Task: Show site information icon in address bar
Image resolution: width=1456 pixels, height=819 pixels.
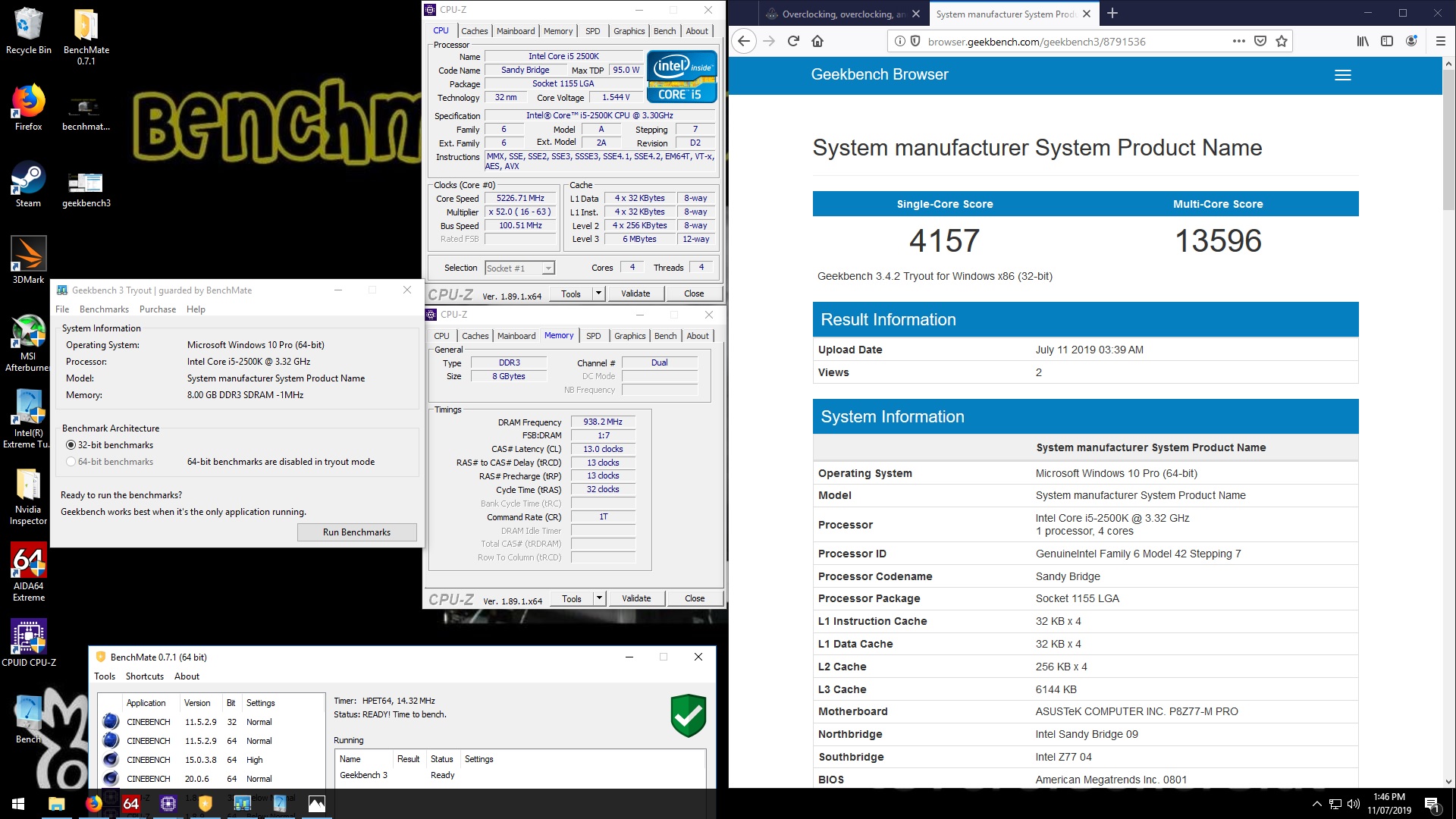Action: (899, 41)
